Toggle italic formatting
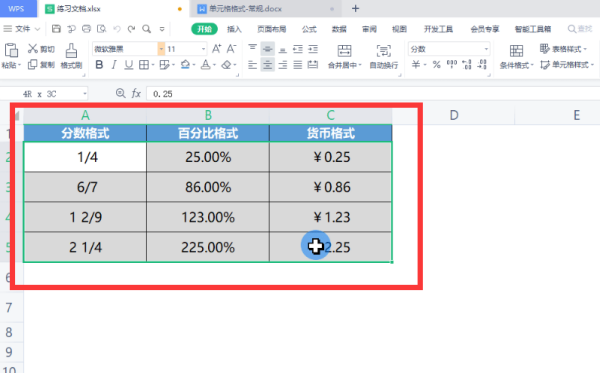 click(x=114, y=65)
